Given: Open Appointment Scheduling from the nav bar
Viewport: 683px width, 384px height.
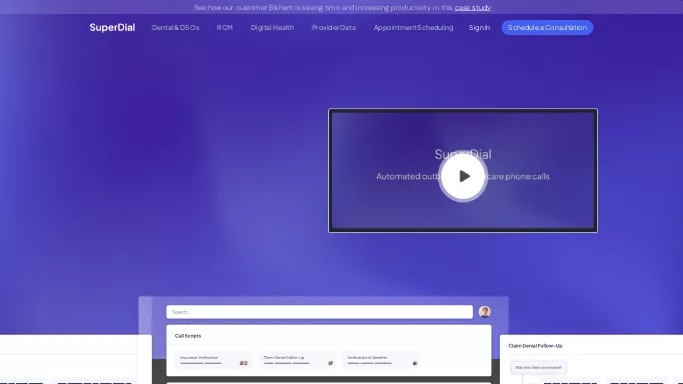Looking at the screenshot, I should pos(413,27).
